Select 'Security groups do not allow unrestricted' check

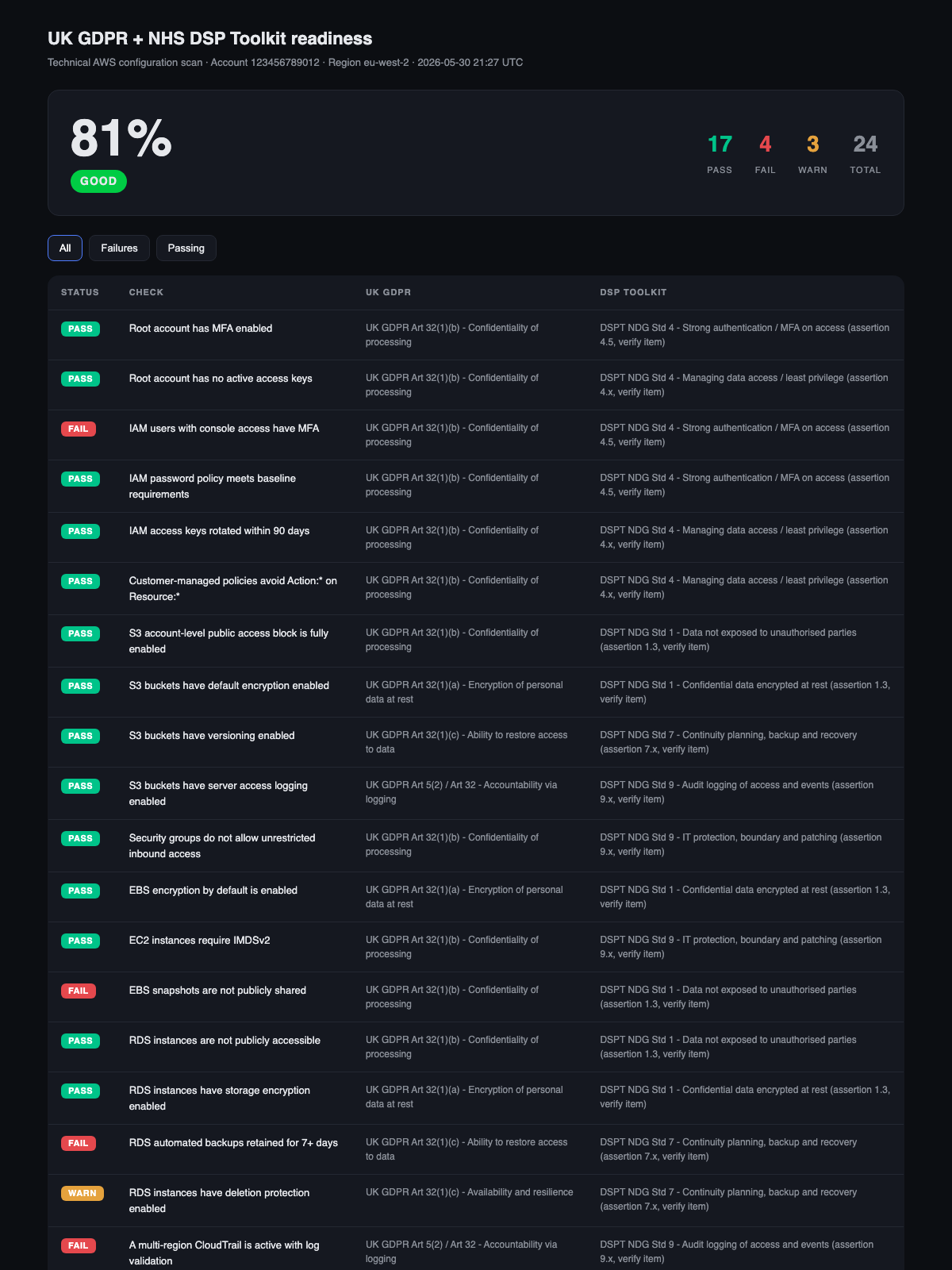pyautogui.click(x=222, y=845)
